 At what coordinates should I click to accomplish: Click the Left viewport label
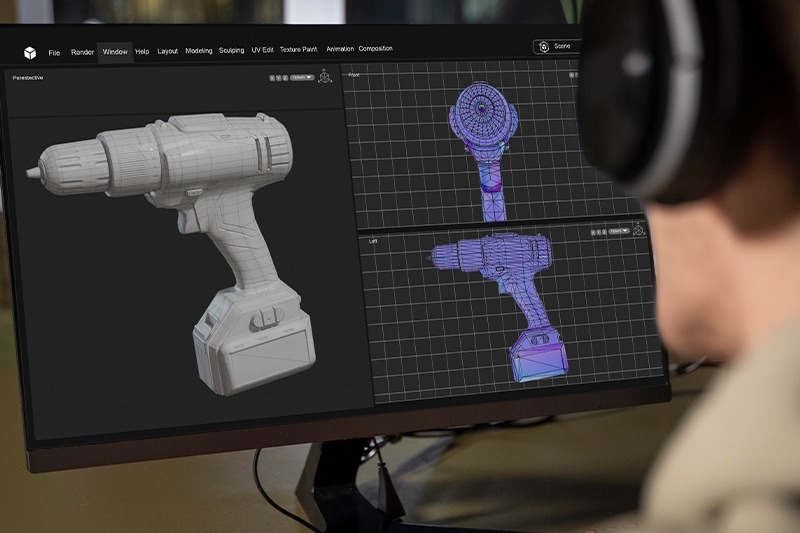click(x=372, y=241)
